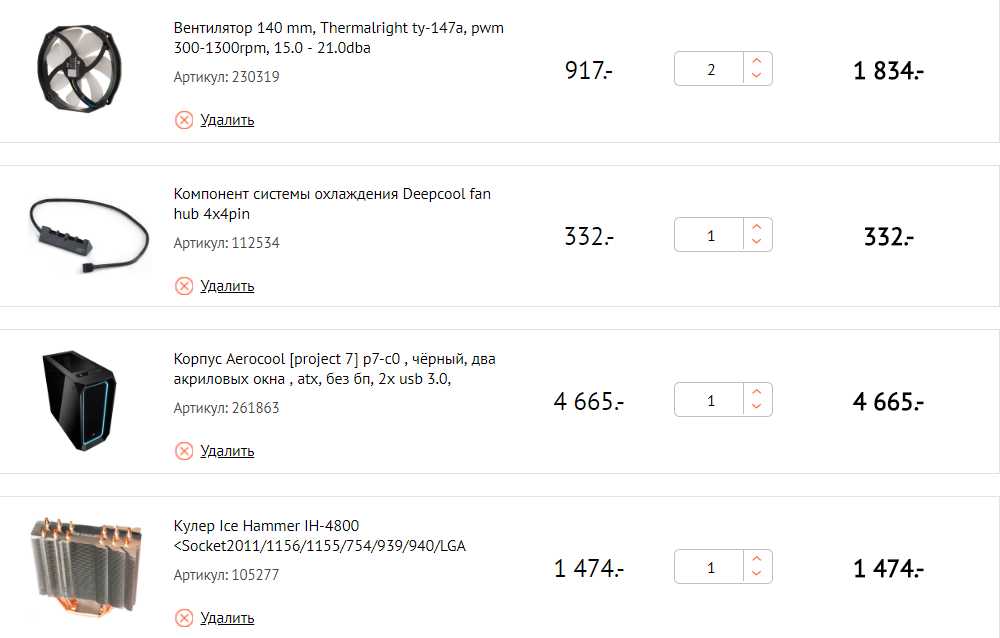
Task: Click the delete X icon for Thermalright fan
Action: (x=184, y=120)
